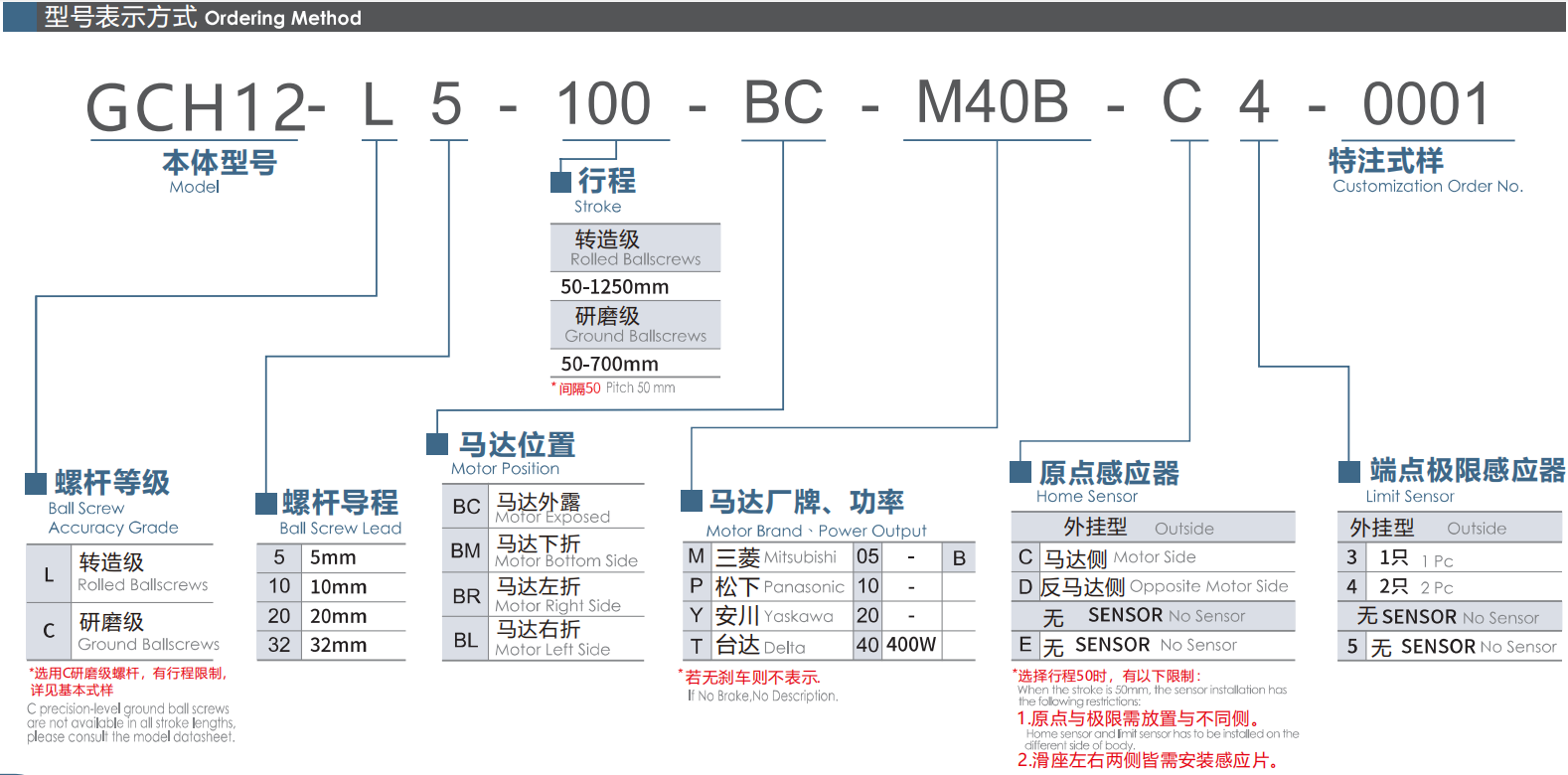Screen dimensions: 1568x775
Task: Click the blue square next to 螺杆等级 heading
Action: tap(36, 484)
